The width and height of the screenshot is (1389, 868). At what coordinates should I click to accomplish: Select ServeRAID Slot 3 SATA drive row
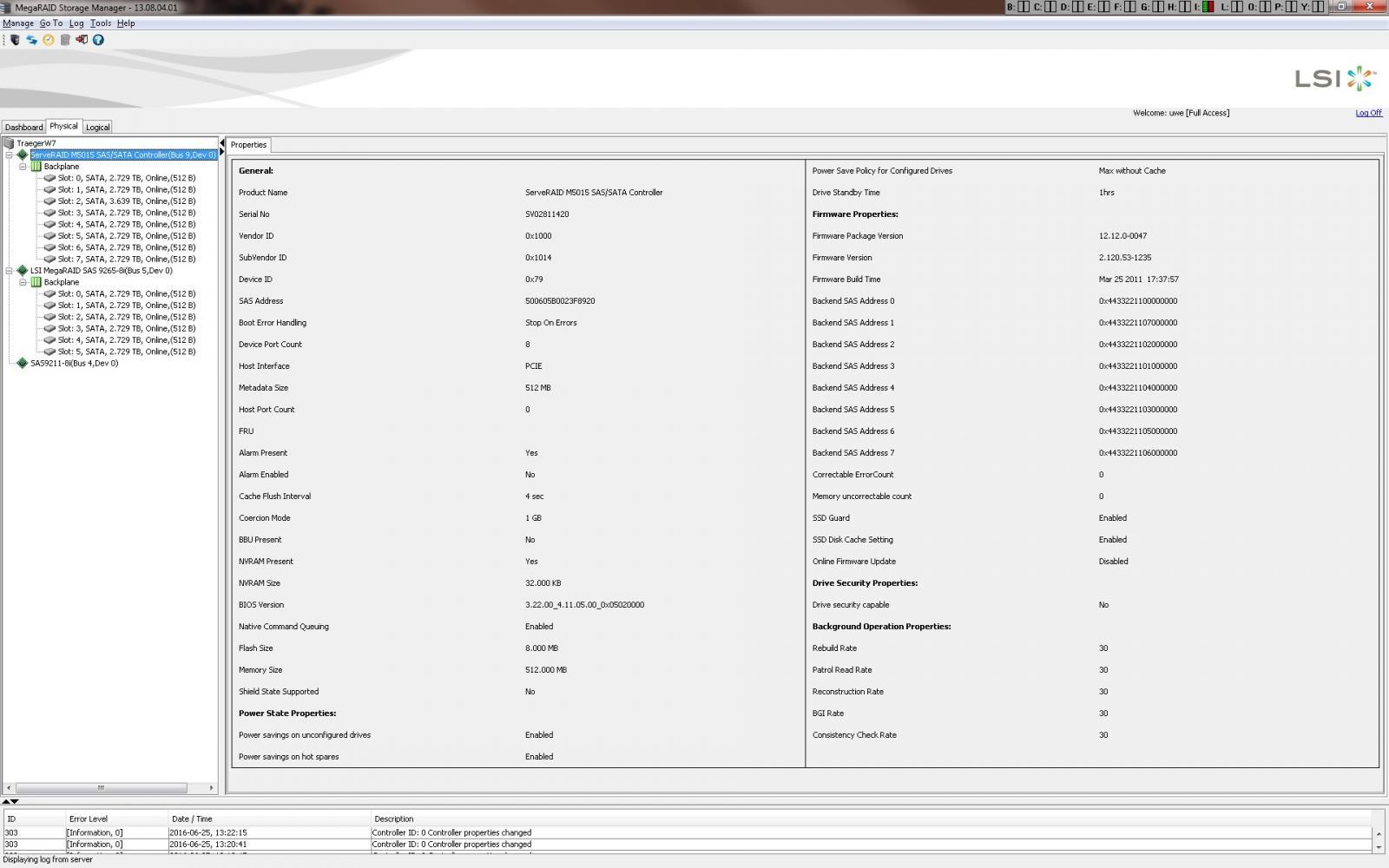(127, 213)
